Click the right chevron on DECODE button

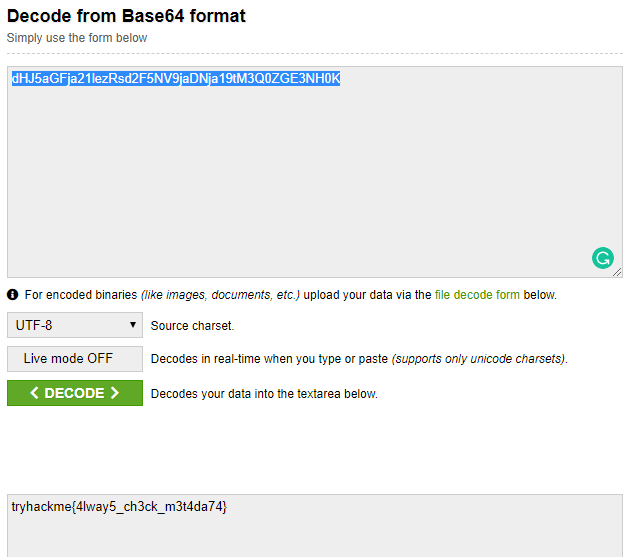(115, 393)
